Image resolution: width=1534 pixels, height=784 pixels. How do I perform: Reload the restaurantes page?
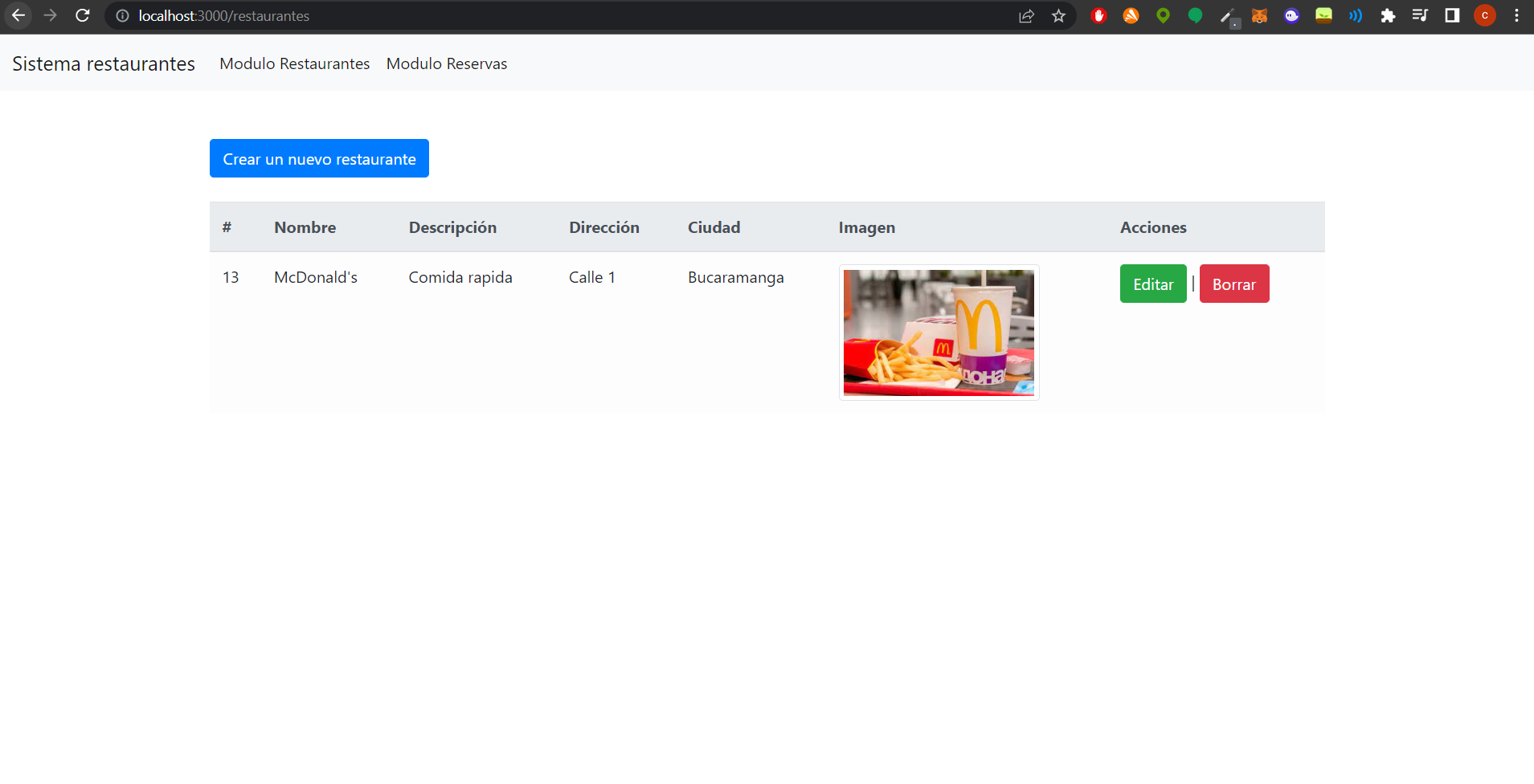[x=82, y=15]
